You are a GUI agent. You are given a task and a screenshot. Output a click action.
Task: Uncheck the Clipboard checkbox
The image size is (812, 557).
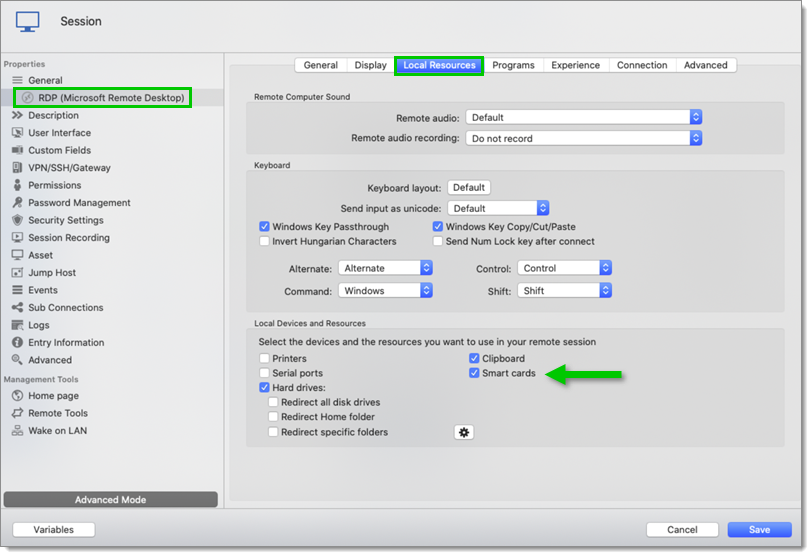coord(474,358)
